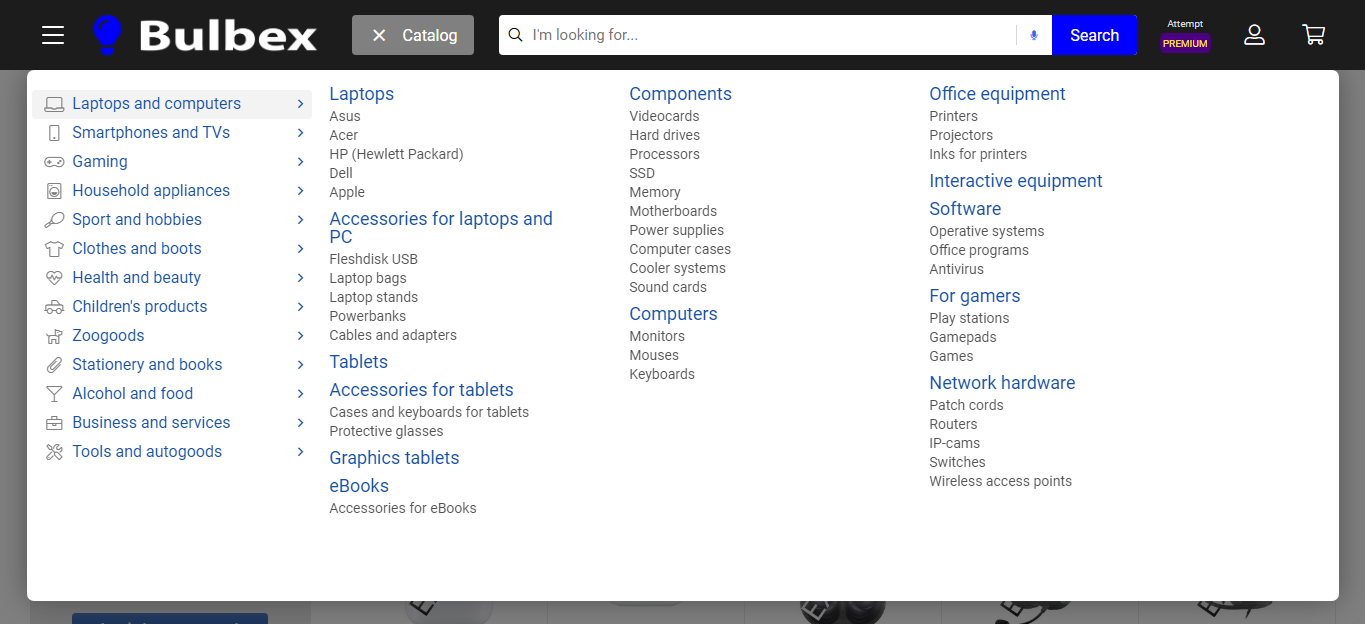Expand Smartphones and TVs chevron arrow

(300, 133)
